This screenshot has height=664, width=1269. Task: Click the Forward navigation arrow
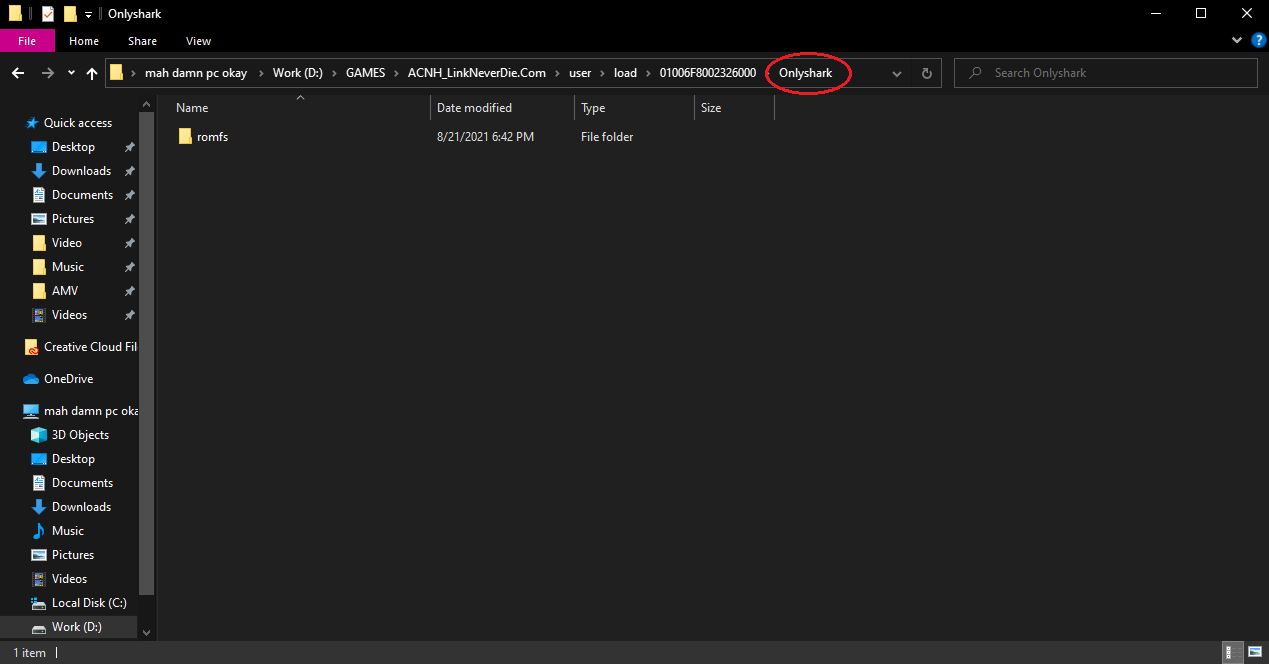48,73
